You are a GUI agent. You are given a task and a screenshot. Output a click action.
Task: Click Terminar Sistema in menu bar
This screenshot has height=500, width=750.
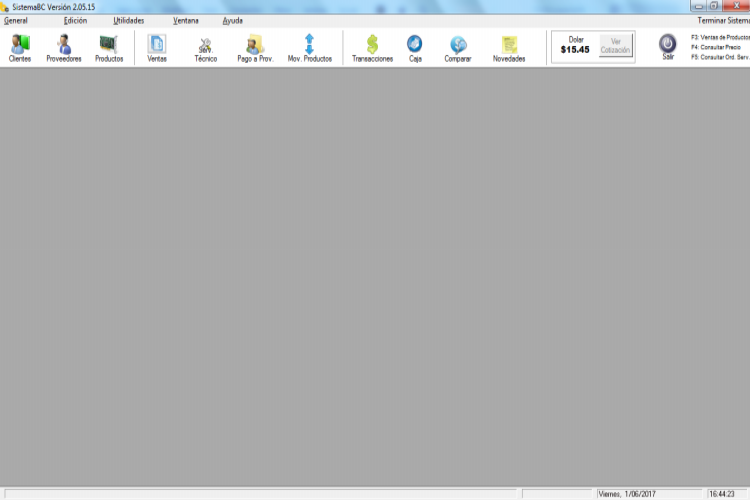tap(723, 20)
